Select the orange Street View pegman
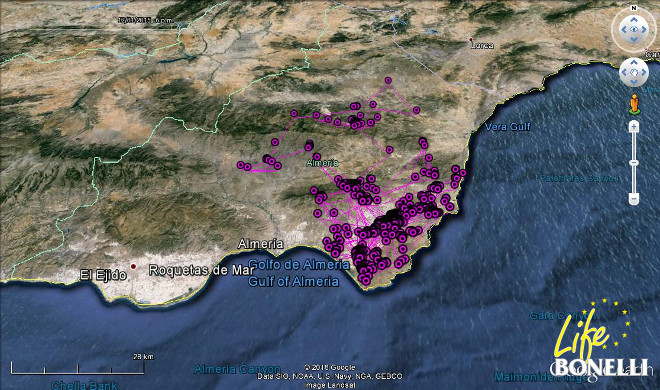This screenshot has height=390, width=660. click(x=634, y=104)
